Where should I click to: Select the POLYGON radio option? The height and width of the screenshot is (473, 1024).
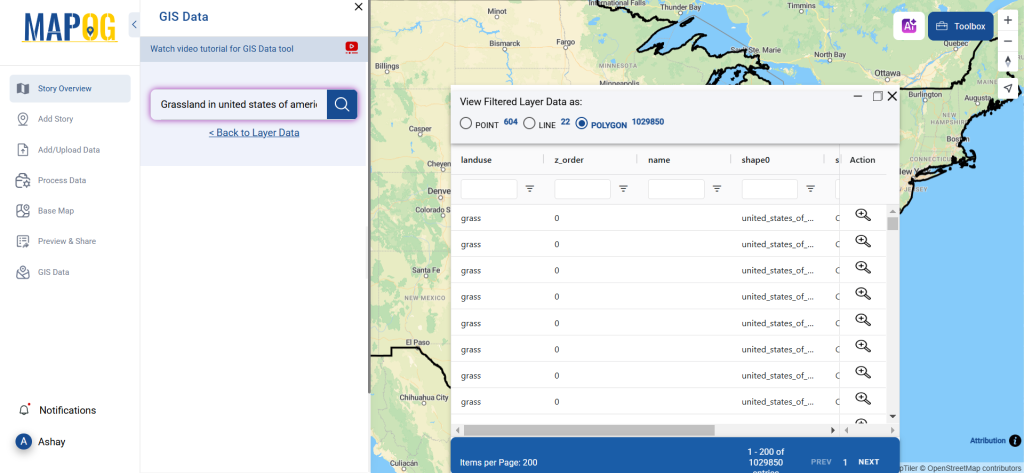click(582, 123)
